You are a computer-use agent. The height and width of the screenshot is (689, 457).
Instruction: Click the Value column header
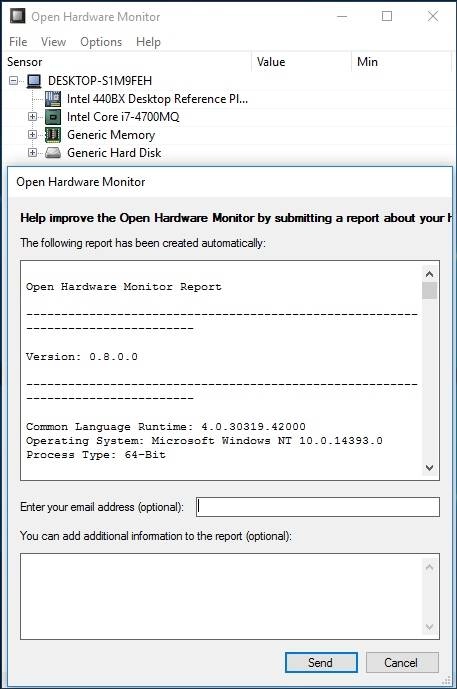301,62
